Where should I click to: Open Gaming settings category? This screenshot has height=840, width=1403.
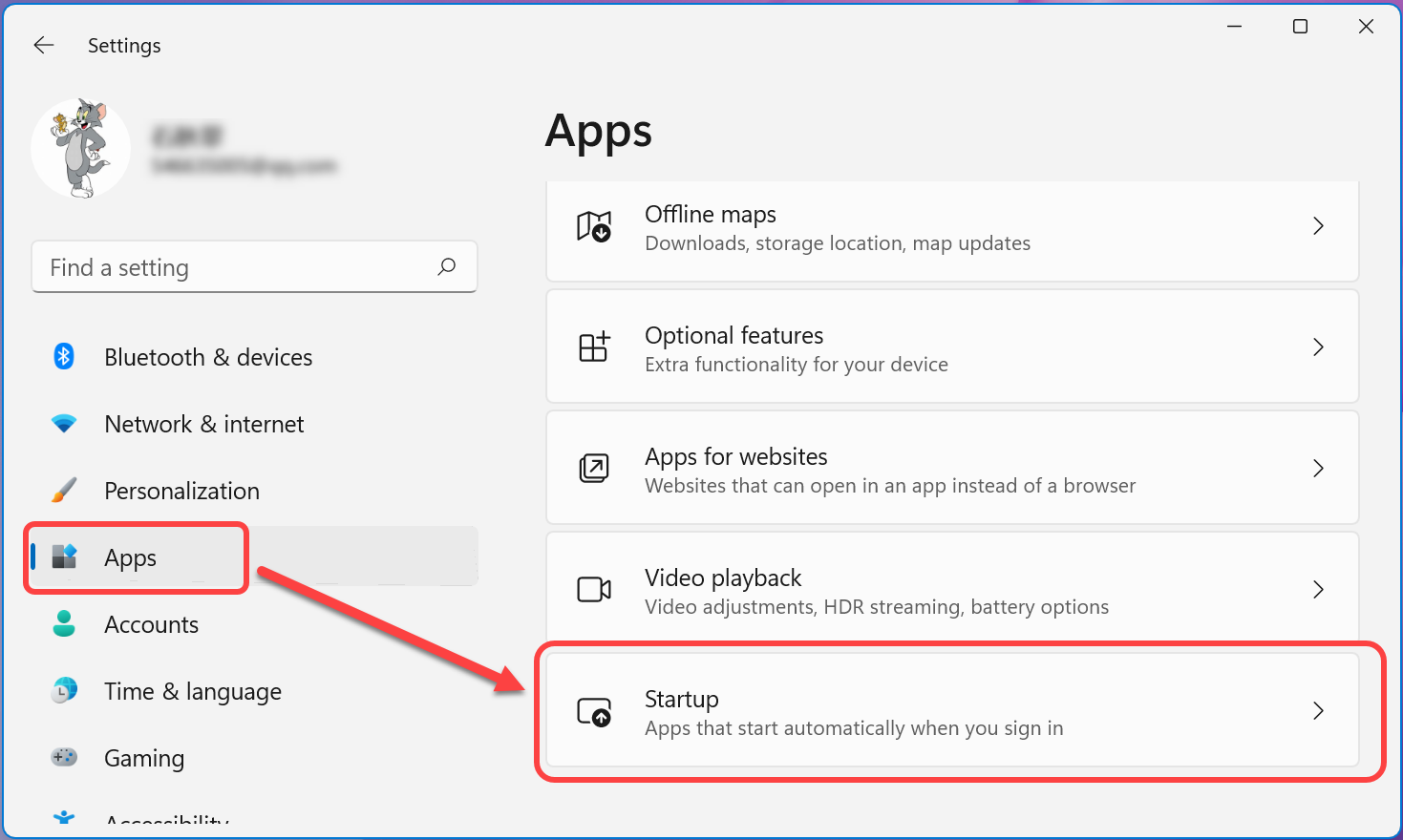point(143,758)
